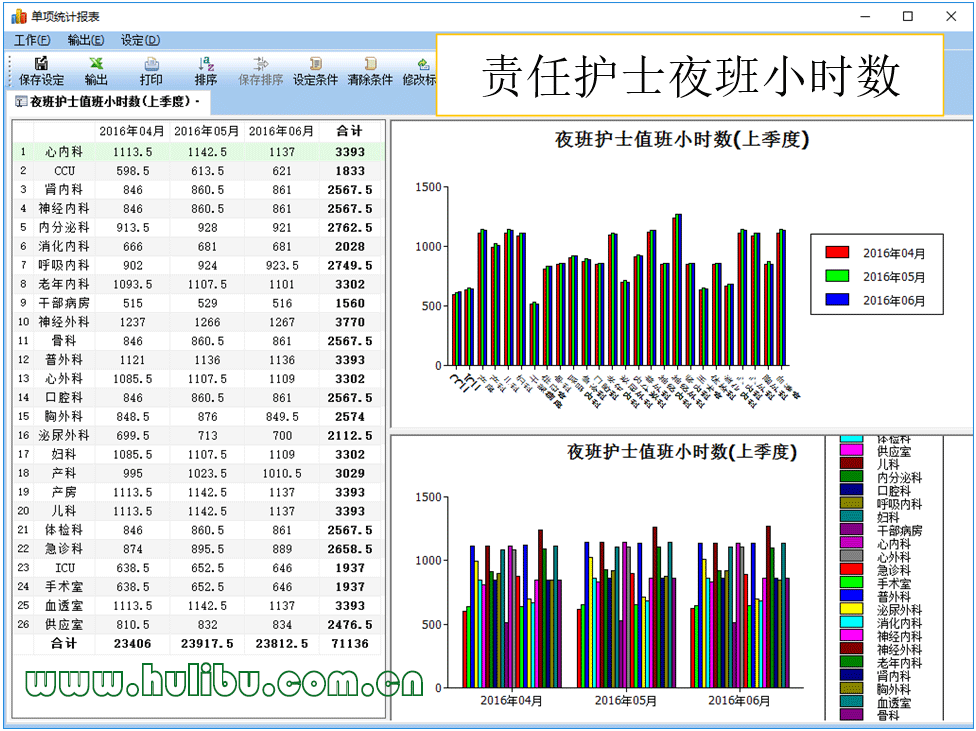This screenshot has height=731, width=976.
Task: Click the 保存设定 save-settings toolbar icon
Action: (41, 64)
